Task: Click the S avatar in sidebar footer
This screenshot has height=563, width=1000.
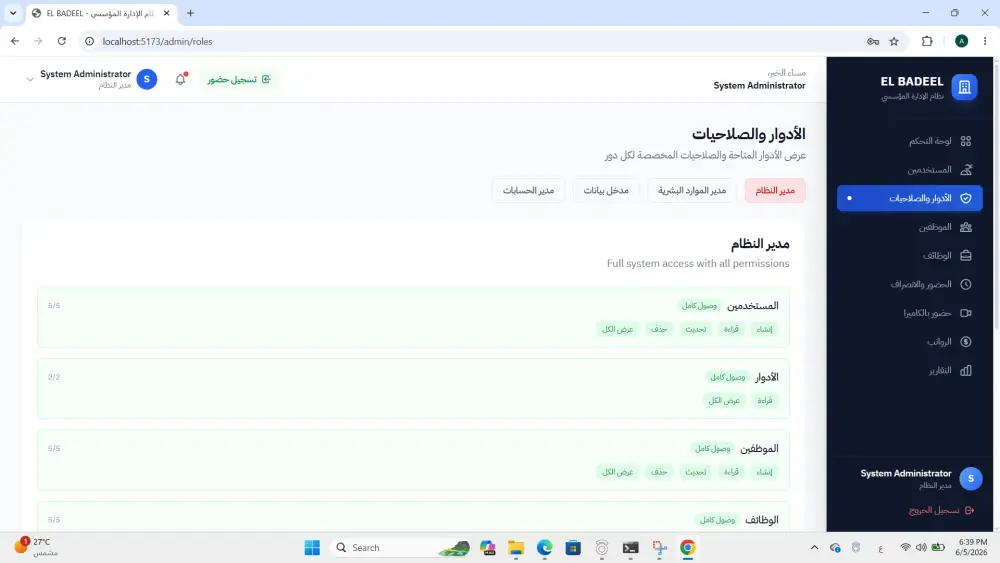Action: (971, 479)
